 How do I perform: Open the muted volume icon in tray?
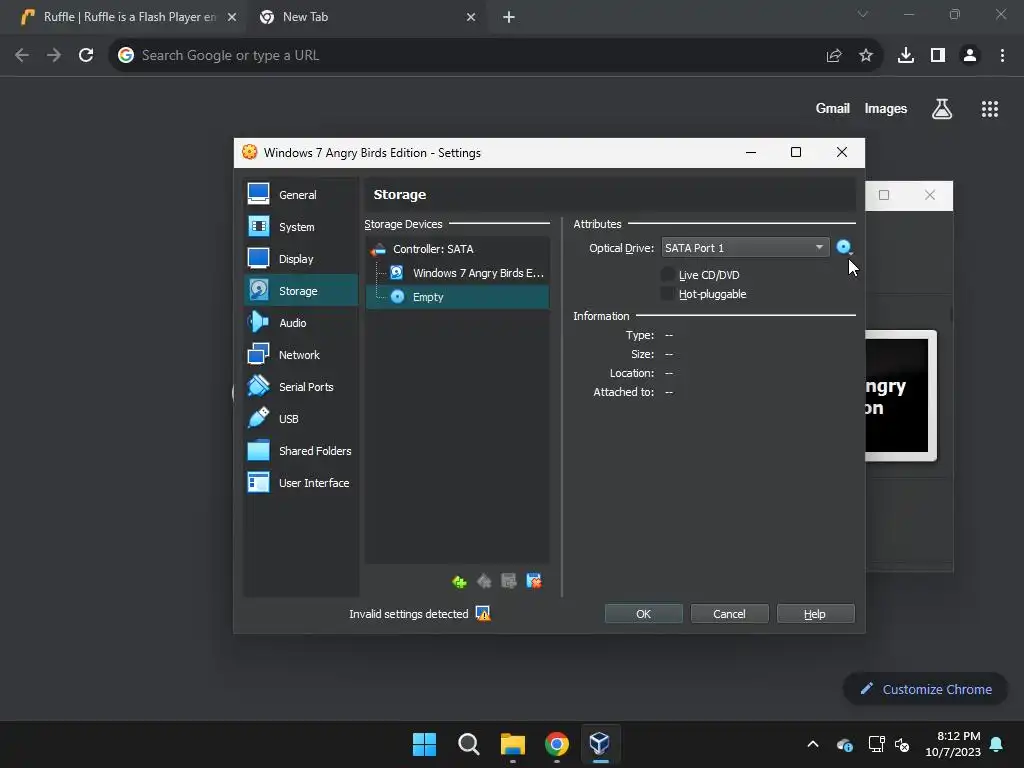click(x=902, y=744)
